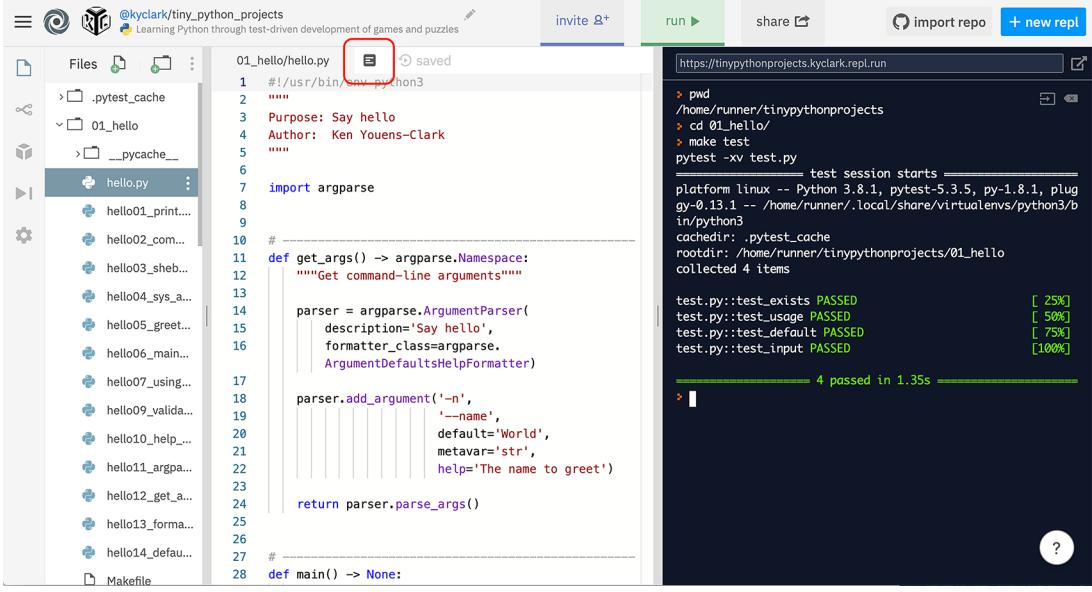Click the repl.run URL field
Viewport: 1092px width, 592px height.
click(868, 64)
